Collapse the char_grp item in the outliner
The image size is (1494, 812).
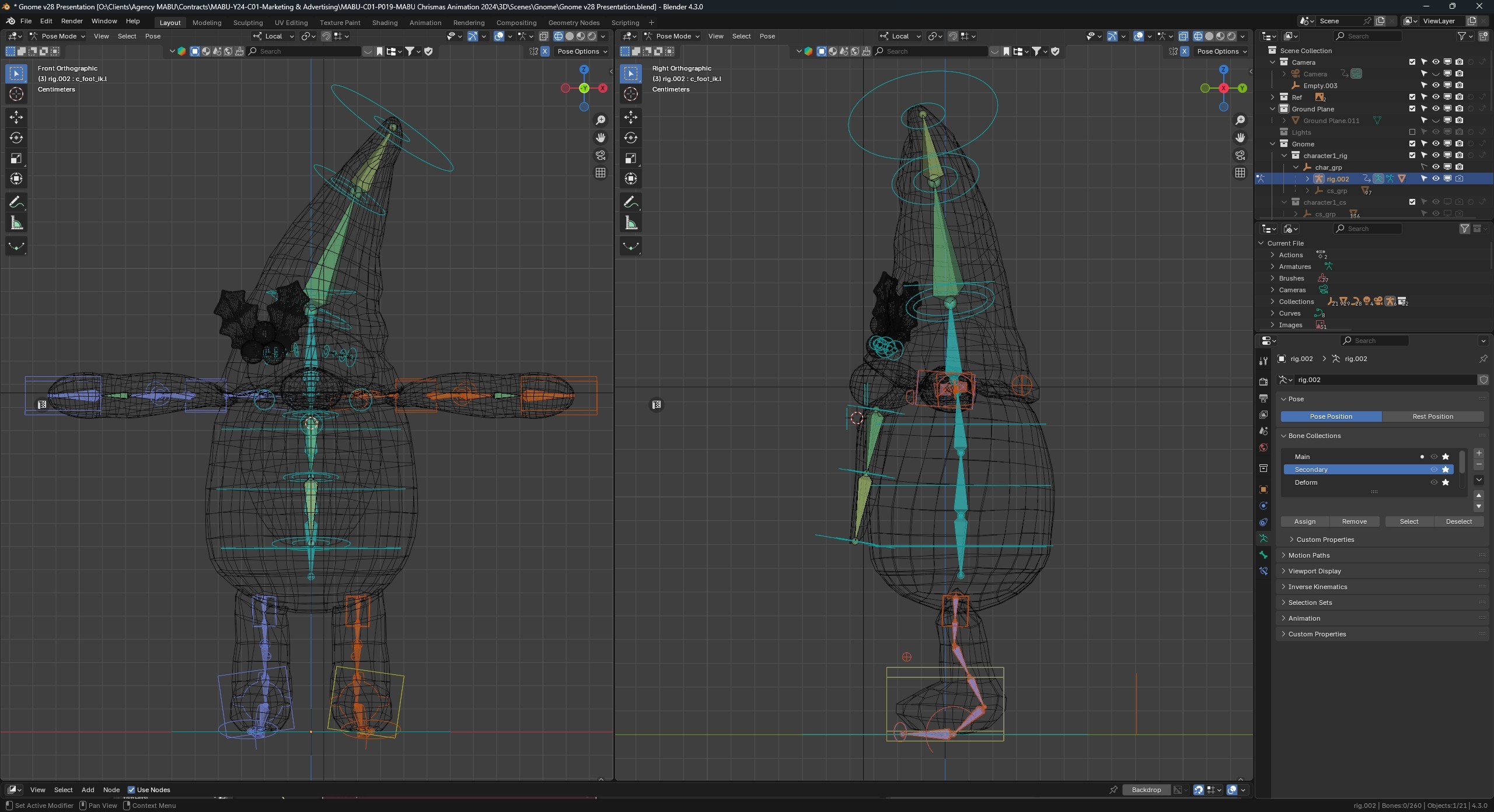(x=1297, y=167)
